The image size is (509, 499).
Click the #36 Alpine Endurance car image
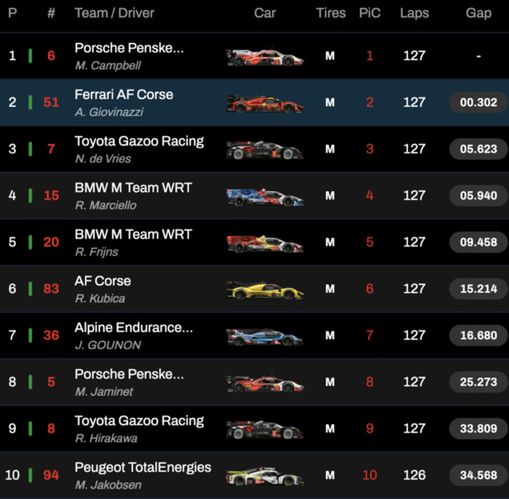(265, 337)
